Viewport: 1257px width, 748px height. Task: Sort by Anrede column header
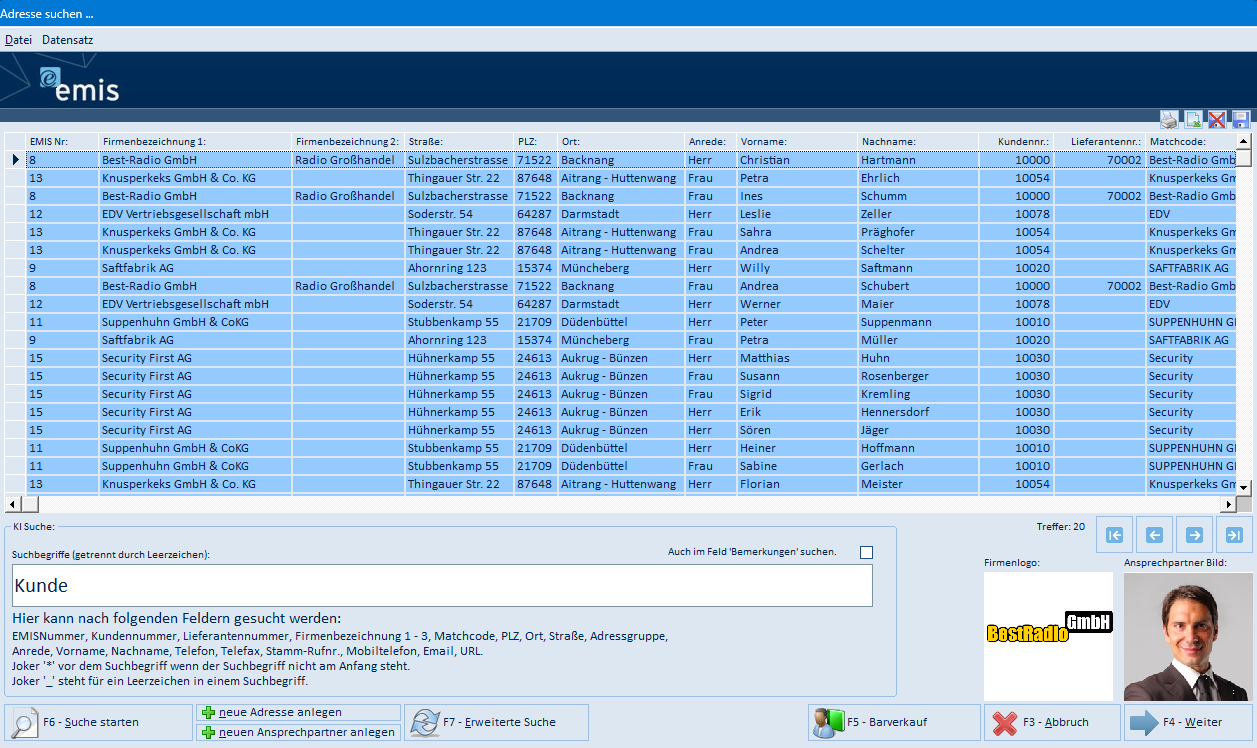(711, 142)
